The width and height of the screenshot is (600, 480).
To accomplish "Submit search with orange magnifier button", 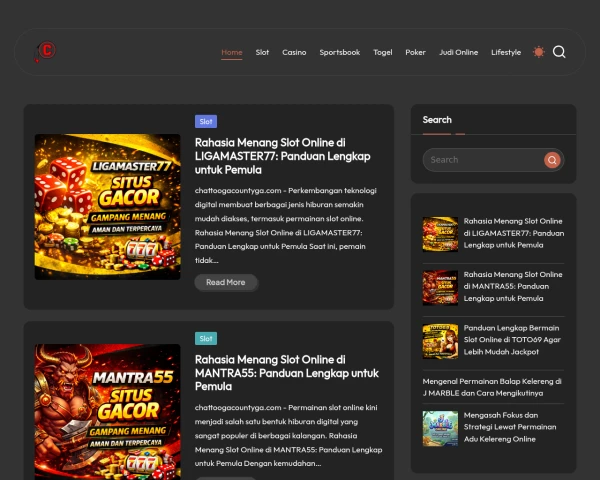I will pos(552,160).
